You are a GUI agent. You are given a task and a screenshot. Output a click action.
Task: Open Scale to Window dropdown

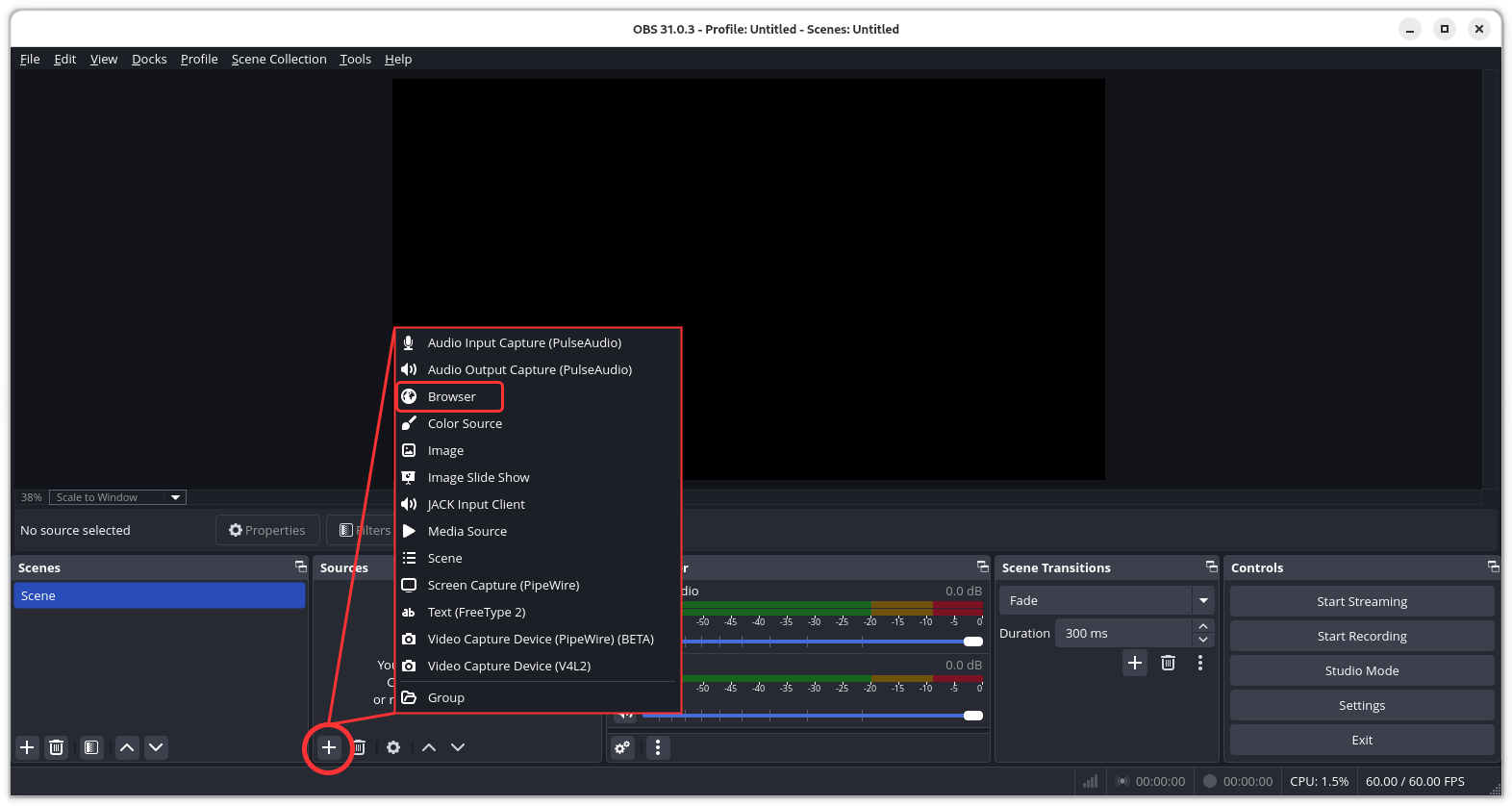pos(117,497)
